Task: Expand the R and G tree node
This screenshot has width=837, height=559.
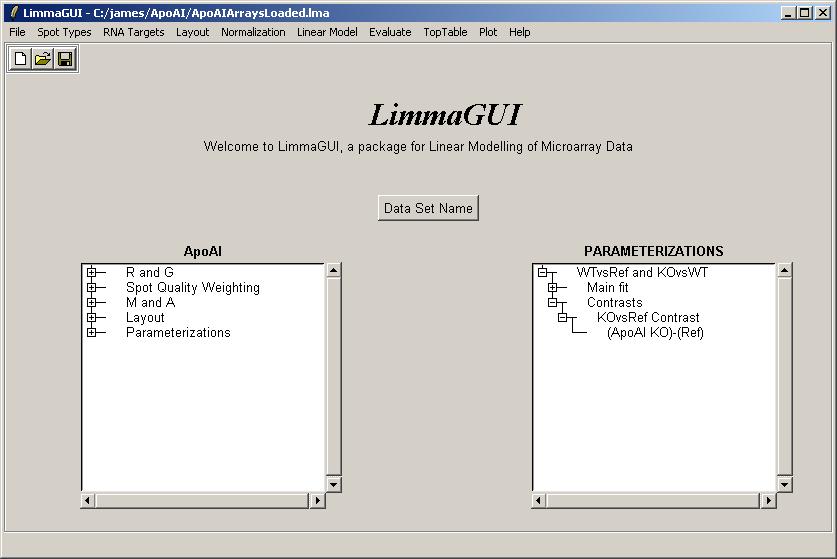Action: pos(92,272)
